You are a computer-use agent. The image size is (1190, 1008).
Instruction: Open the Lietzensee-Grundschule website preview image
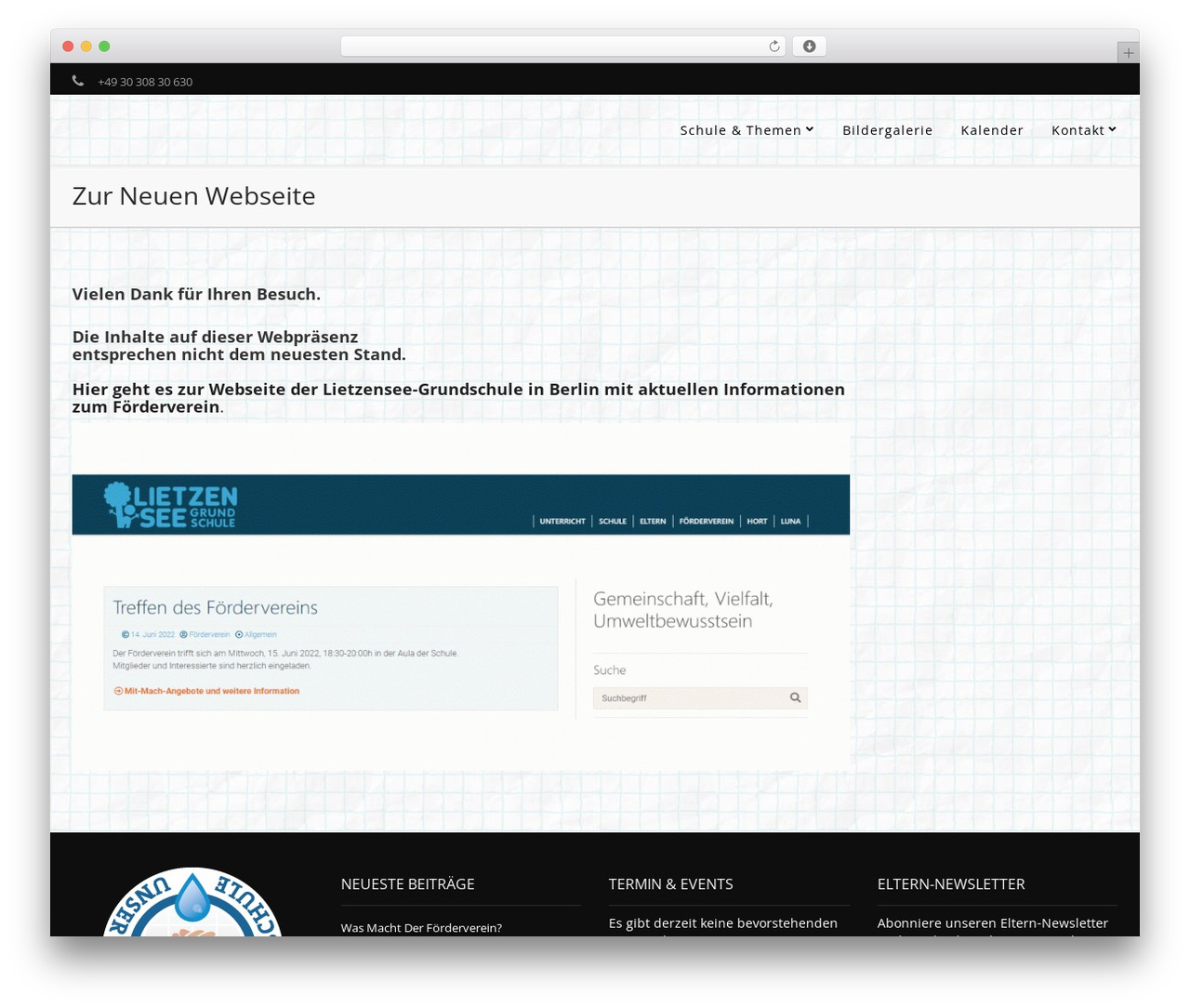pyautogui.click(x=461, y=598)
